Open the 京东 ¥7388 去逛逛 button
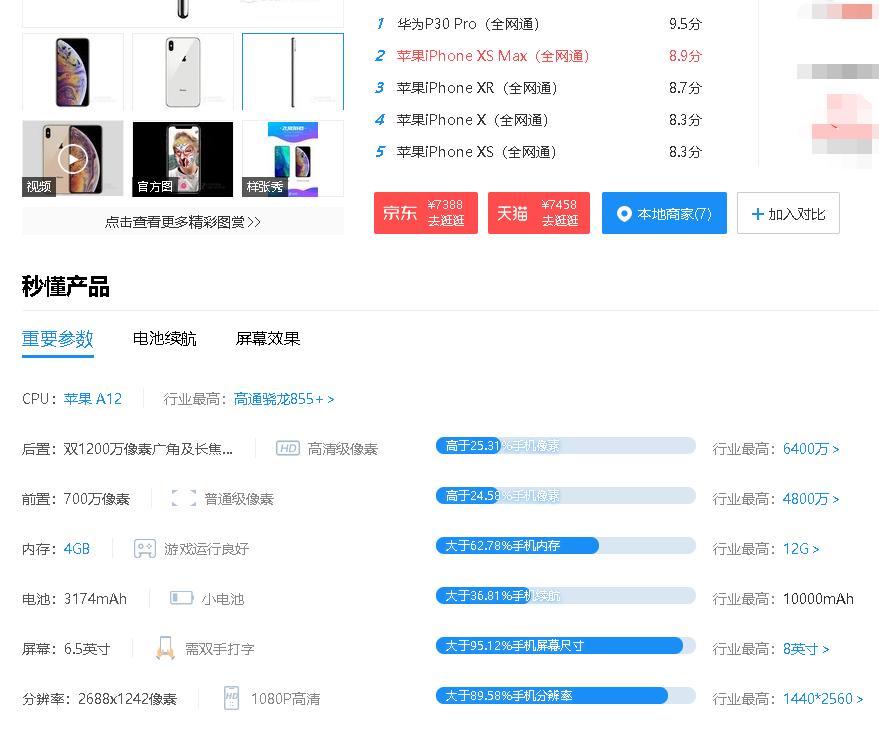This screenshot has height=742, width=879. (425, 212)
